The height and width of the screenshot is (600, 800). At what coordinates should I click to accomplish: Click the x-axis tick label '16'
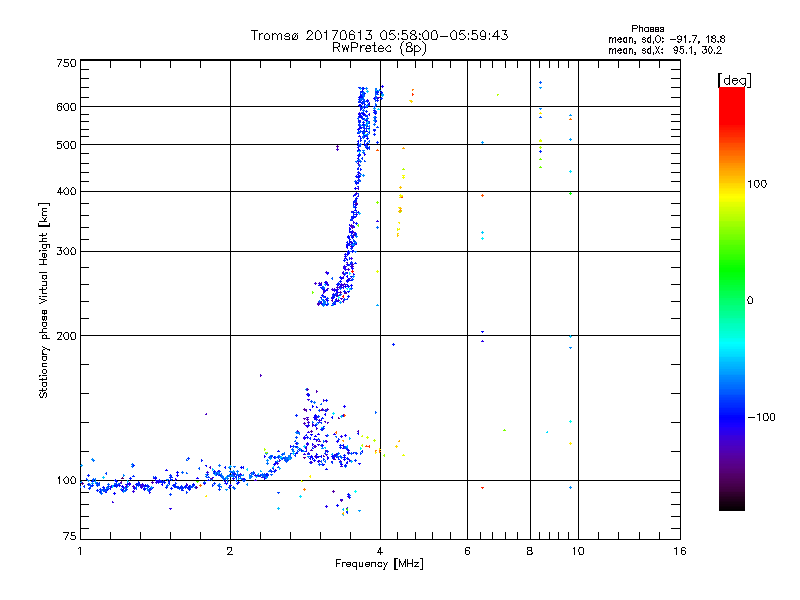pos(680,551)
